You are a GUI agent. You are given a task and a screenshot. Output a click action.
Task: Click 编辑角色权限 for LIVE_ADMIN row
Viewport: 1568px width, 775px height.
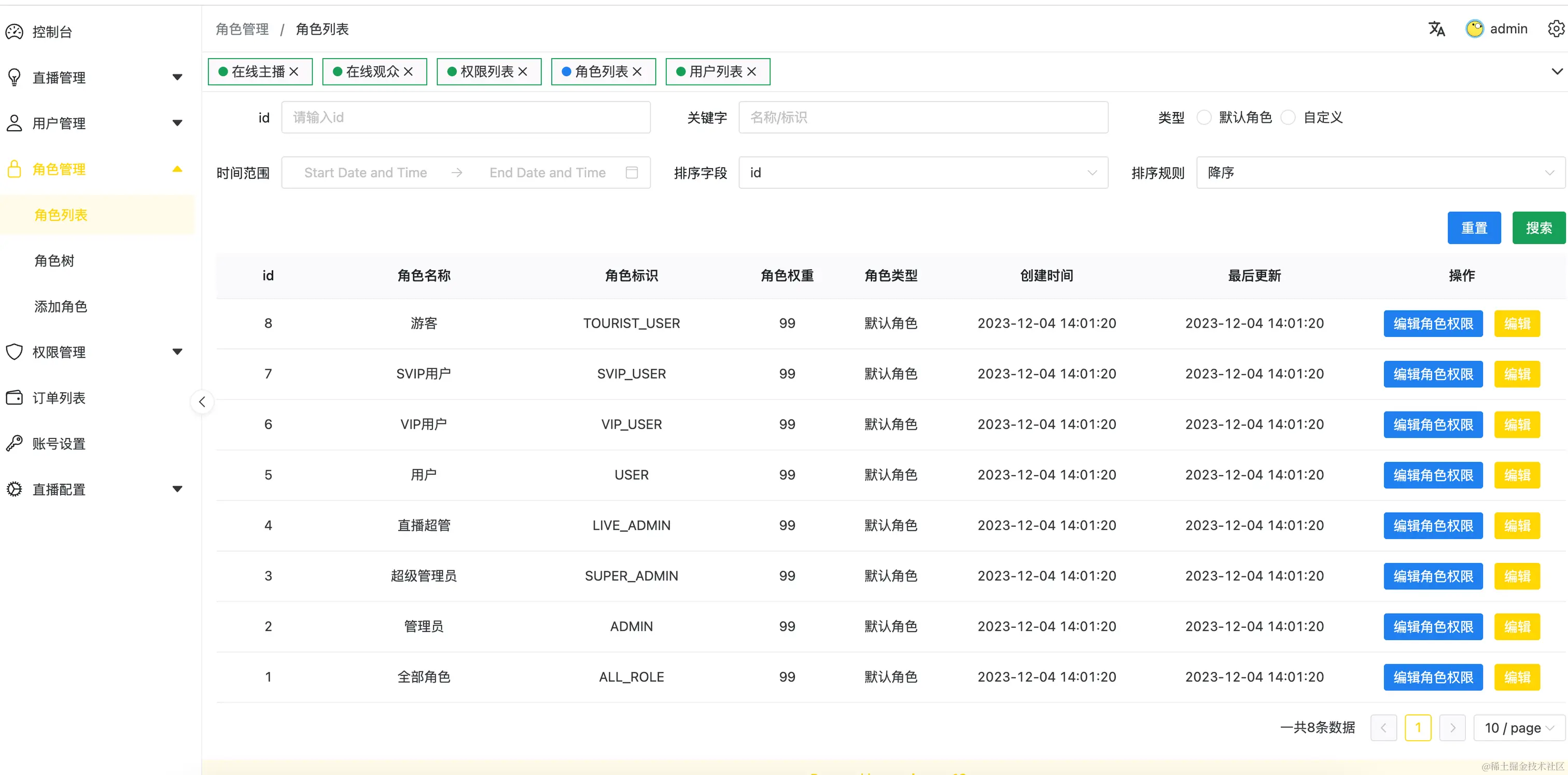pos(1433,525)
